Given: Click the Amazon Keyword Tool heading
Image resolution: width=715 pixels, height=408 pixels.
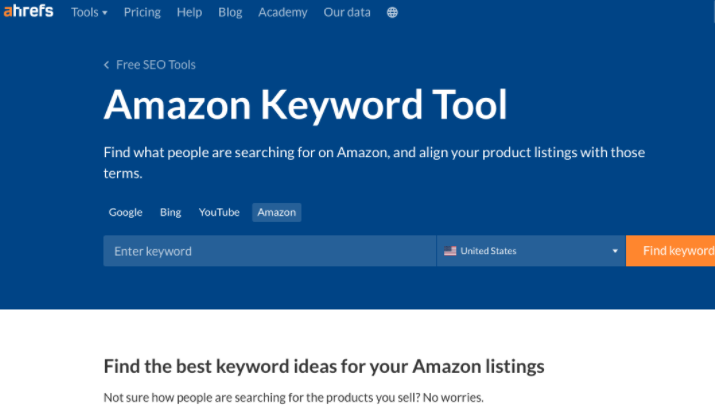Looking at the screenshot, I should click(x=305, y=105).
